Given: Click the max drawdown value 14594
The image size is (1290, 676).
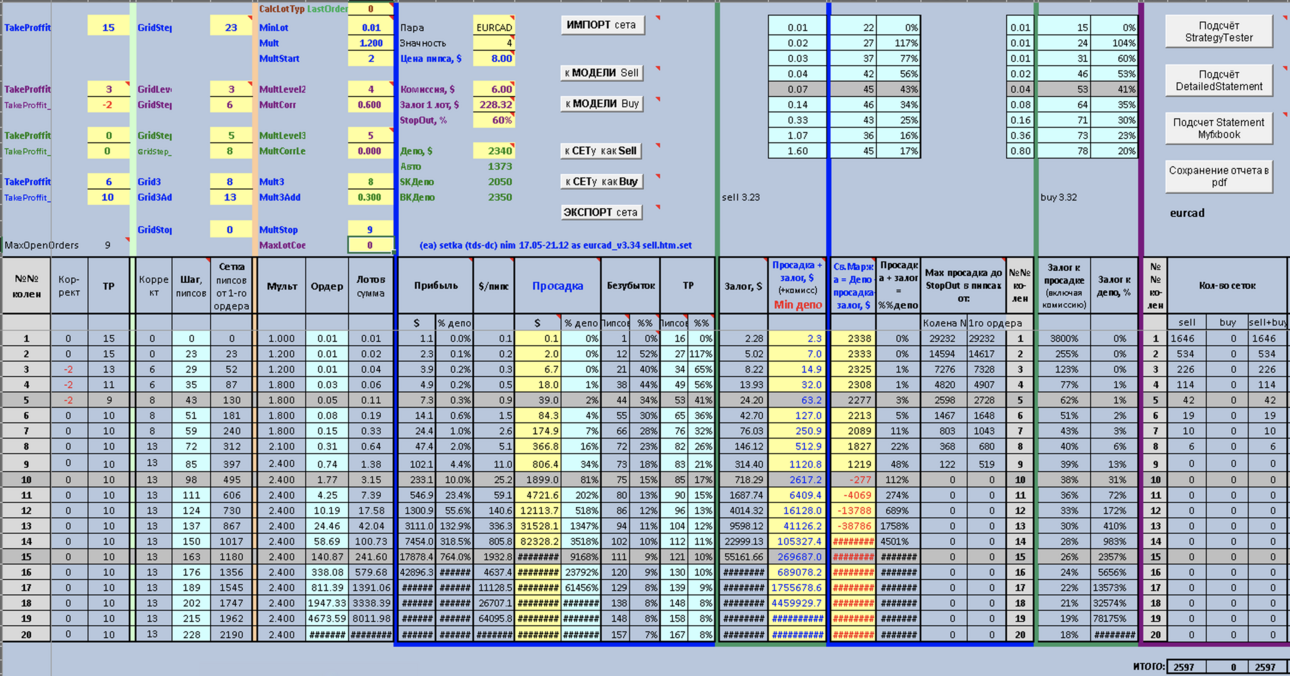Looking at the screenshot, I should pos(942,354).
